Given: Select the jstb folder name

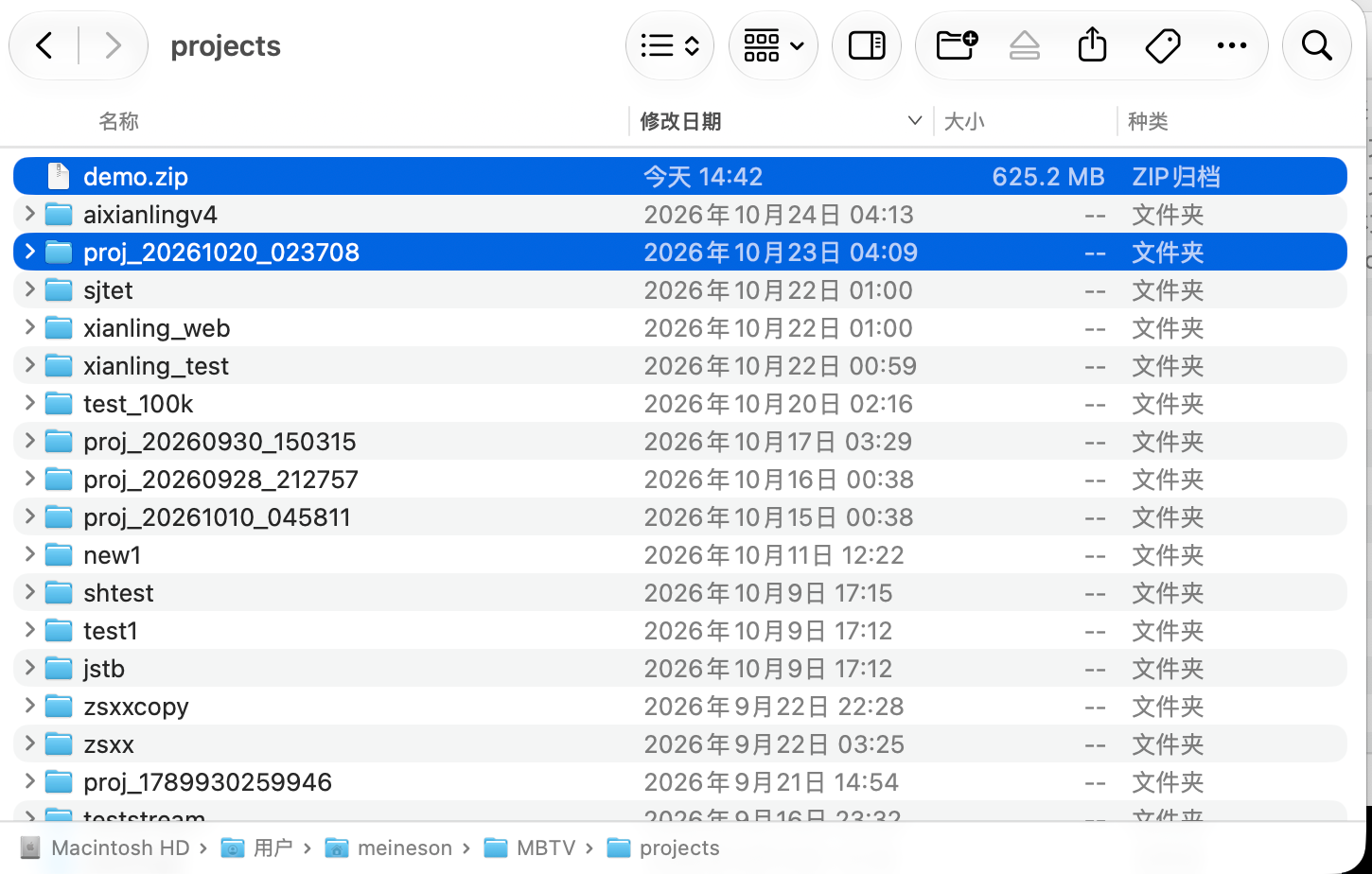Looking at the screenshot, I should (x=104, y=669).
